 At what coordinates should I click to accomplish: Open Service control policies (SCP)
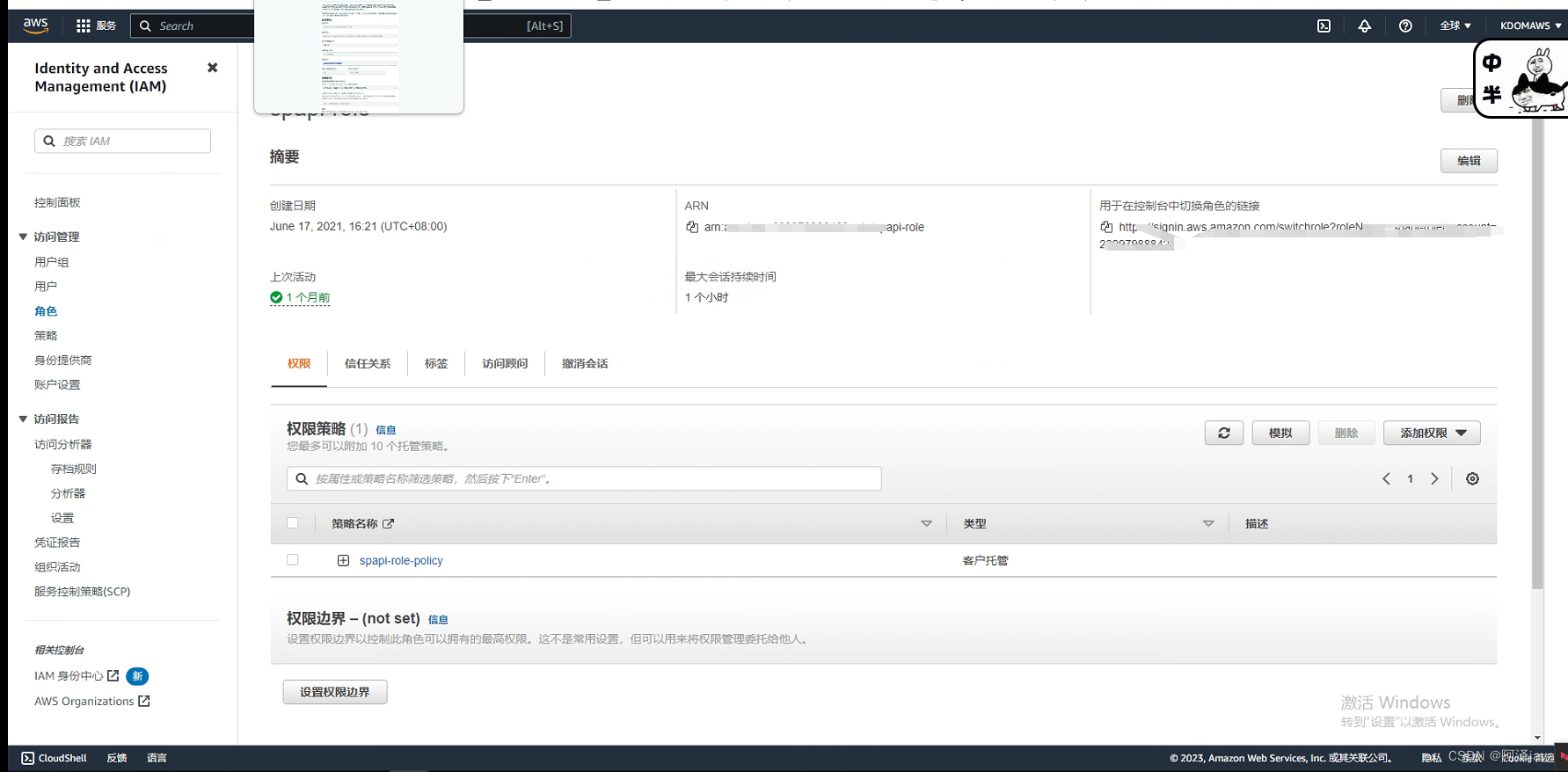tap(83, 592)
